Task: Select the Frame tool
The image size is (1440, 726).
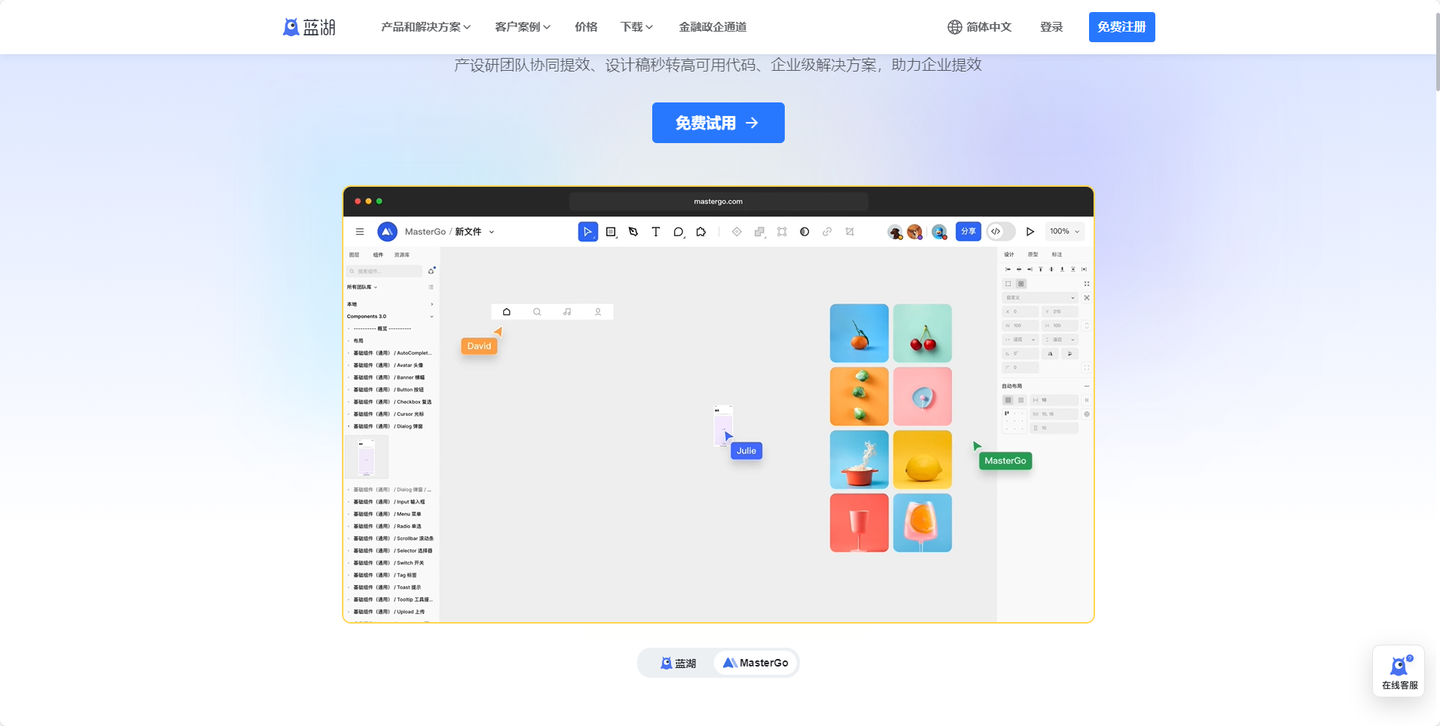Action: coord(611,232)
